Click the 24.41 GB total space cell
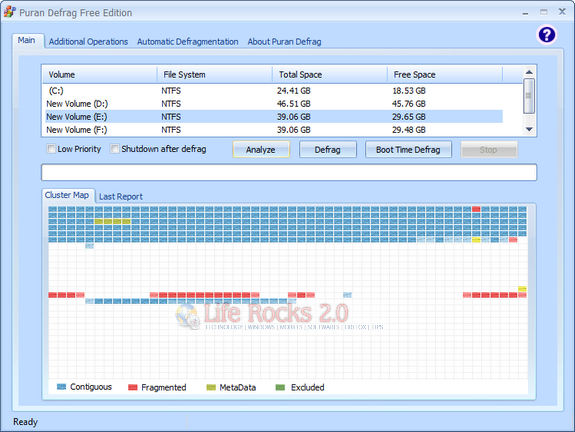Viewport: 575px width, 432px height. 294,91
